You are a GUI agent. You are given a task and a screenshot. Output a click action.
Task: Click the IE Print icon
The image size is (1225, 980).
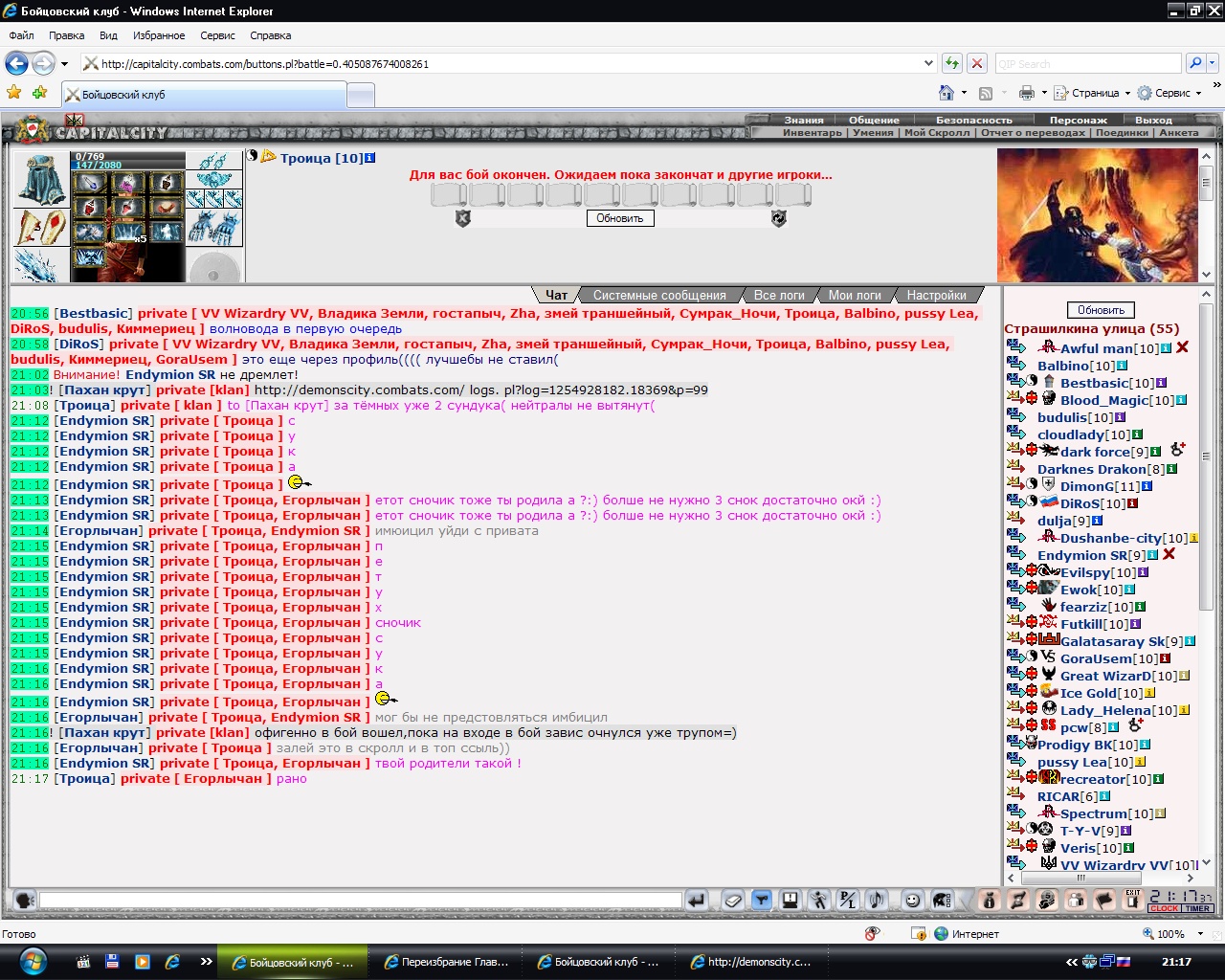click(1027, 93)
